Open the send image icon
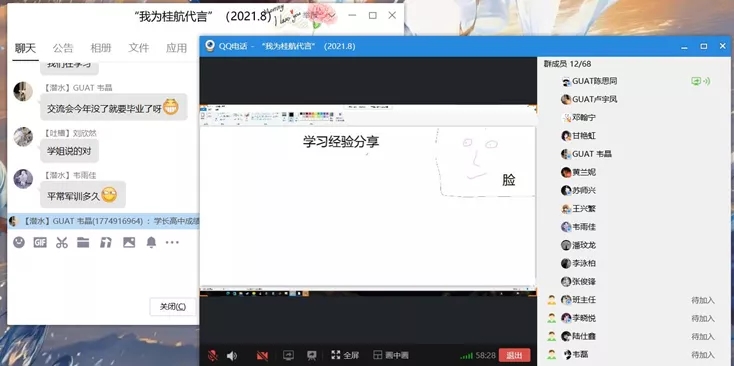734x366 pixels. coord(129,242)
